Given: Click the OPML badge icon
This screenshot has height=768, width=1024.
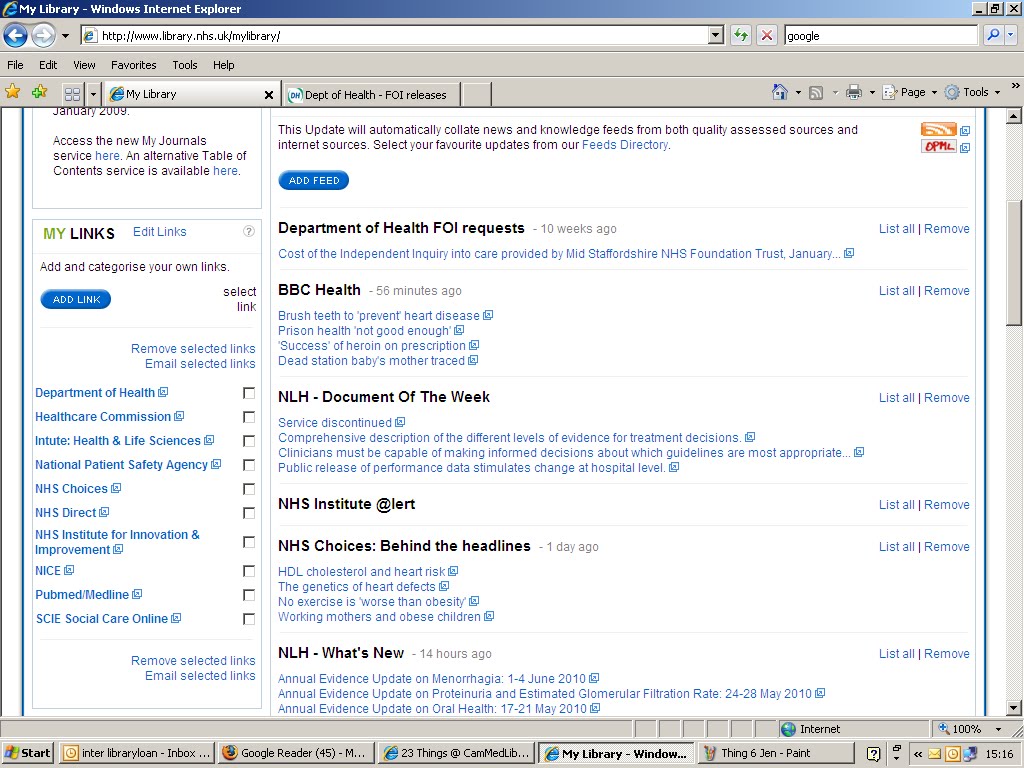Looking at the screenshot, I should tap(938, 146).
